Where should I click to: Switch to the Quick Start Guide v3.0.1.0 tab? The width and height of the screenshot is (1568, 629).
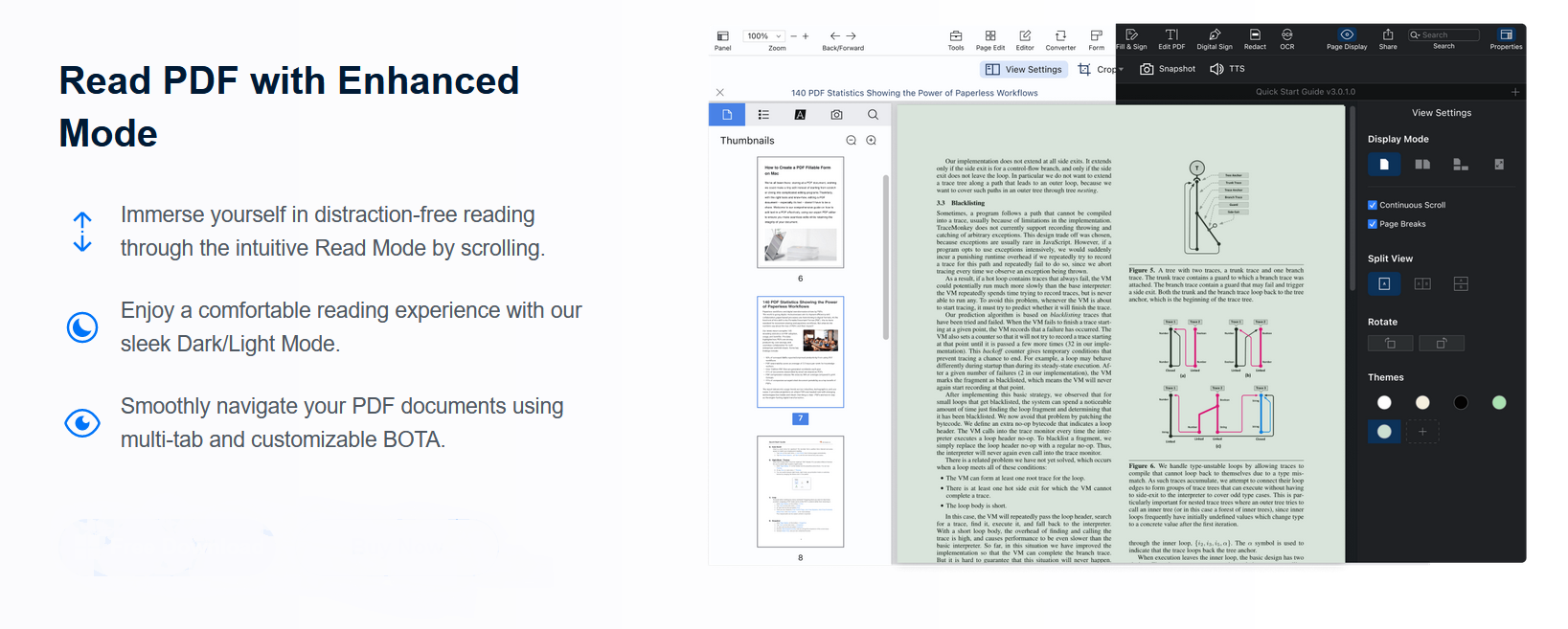pyautogui.click(x=1306, y=92)
